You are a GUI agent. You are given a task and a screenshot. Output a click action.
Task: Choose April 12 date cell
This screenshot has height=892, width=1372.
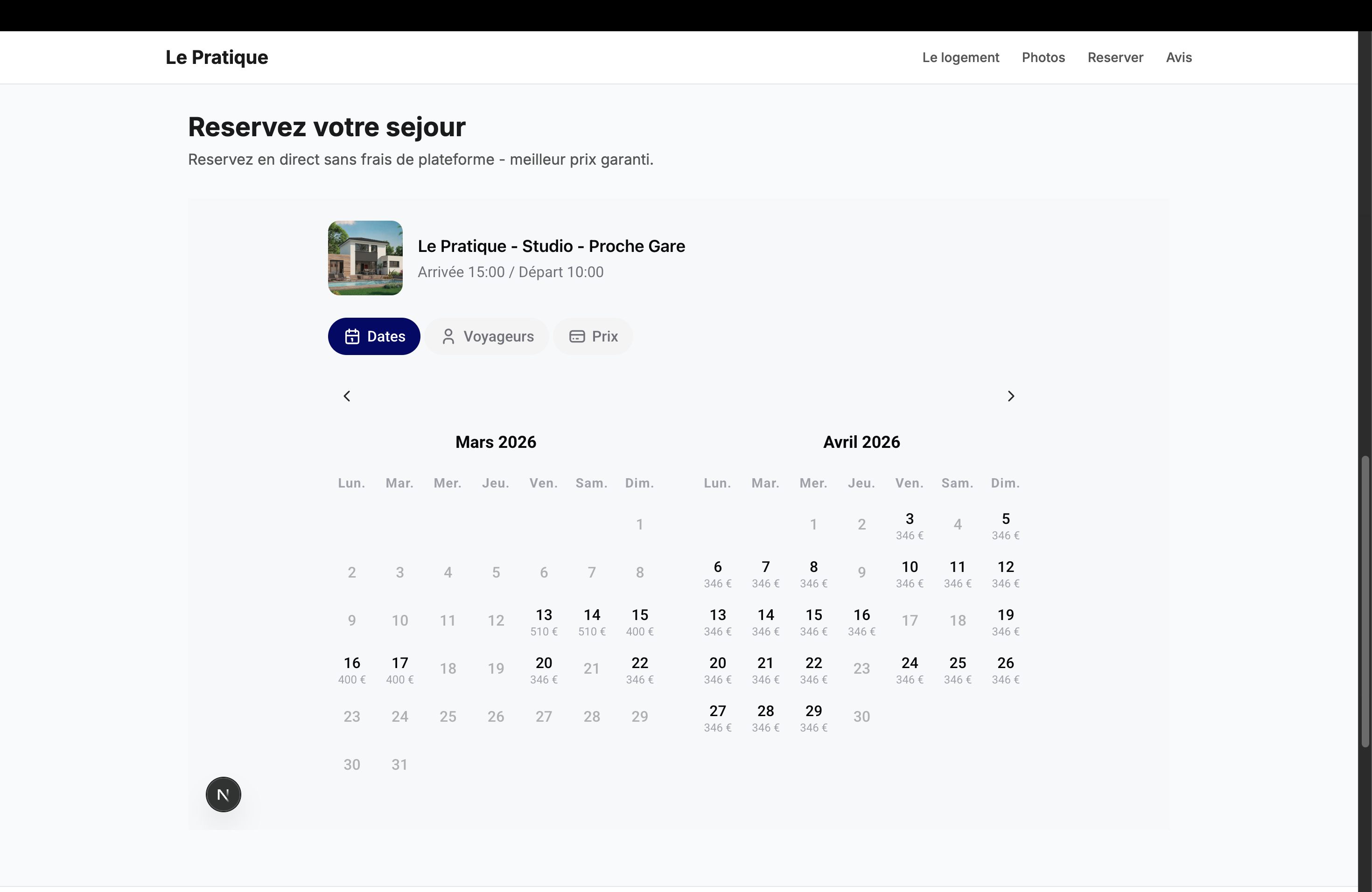tap(1005, 573)
